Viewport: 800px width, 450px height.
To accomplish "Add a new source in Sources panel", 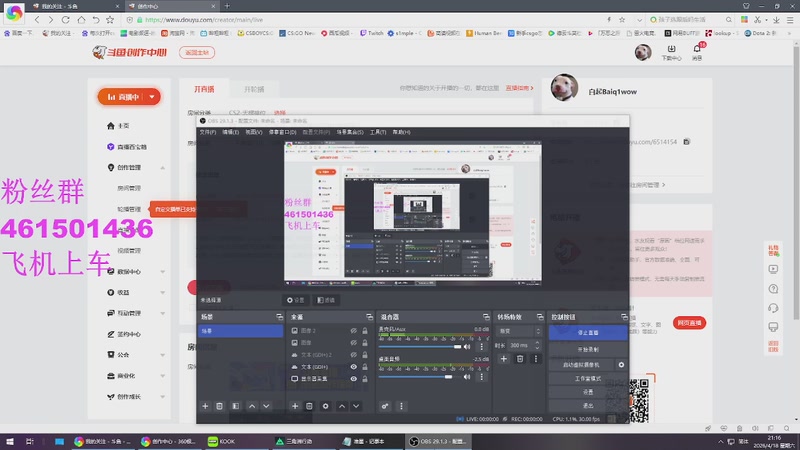I will (x=295, y=406).
